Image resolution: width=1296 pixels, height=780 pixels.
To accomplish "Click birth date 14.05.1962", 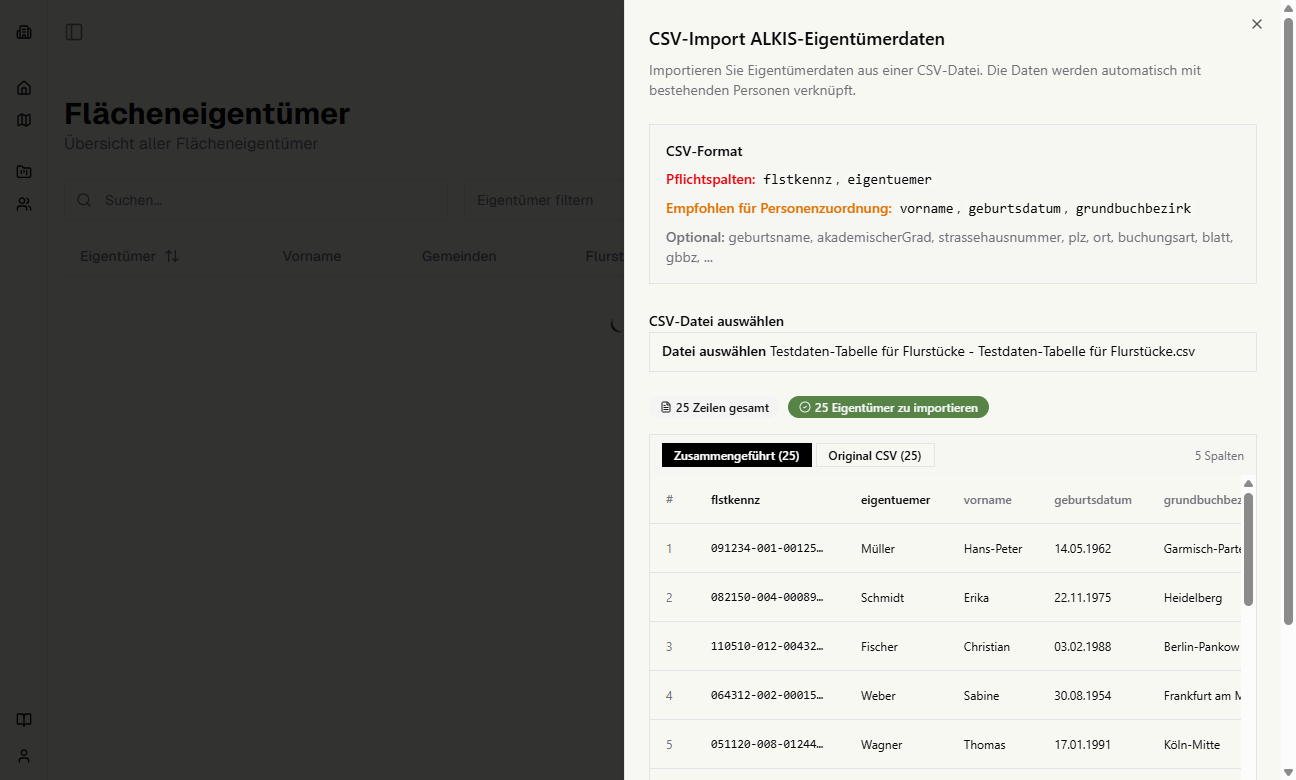I will click(x=1082, y=549).
